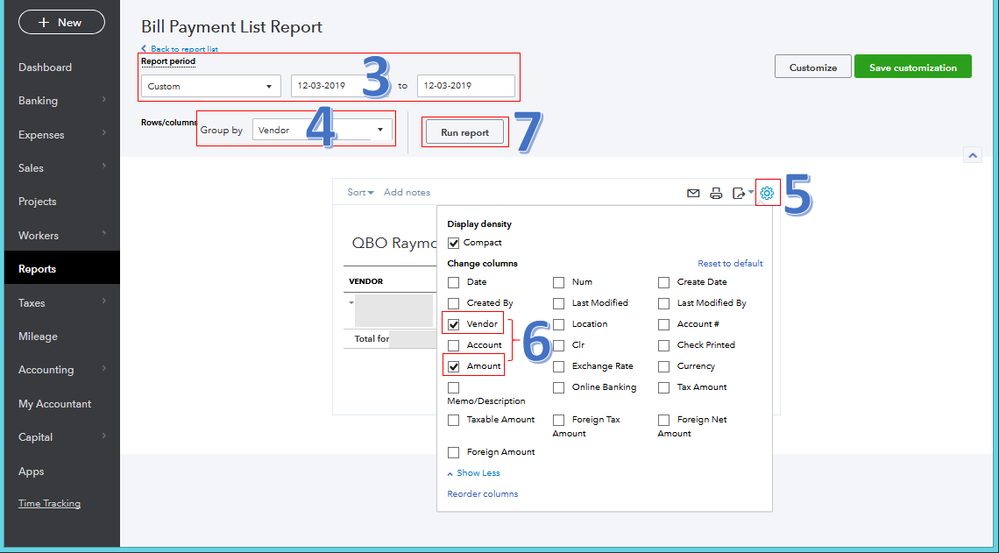
Task: Enable the Tax Amount checkbox
Action: [x=664, y=387]
